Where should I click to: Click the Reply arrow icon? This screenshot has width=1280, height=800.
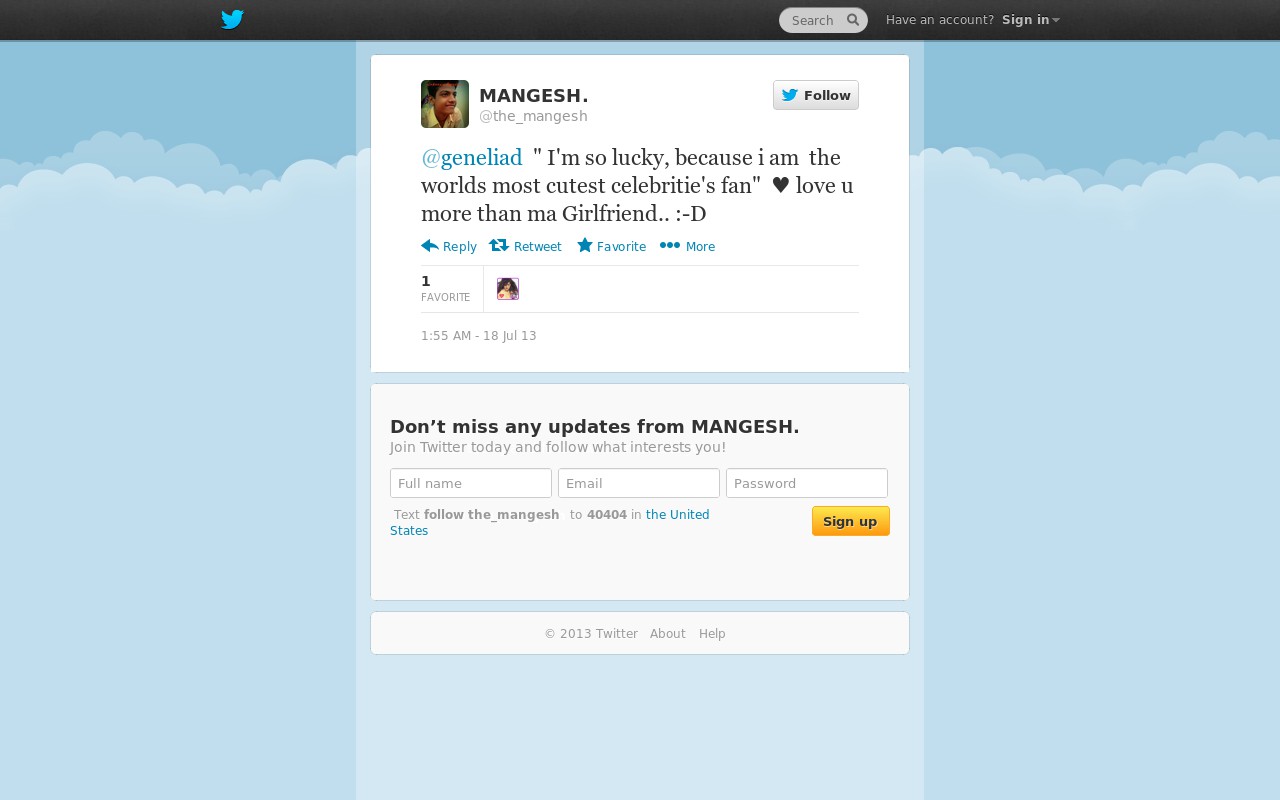click(x=430, y=245)
